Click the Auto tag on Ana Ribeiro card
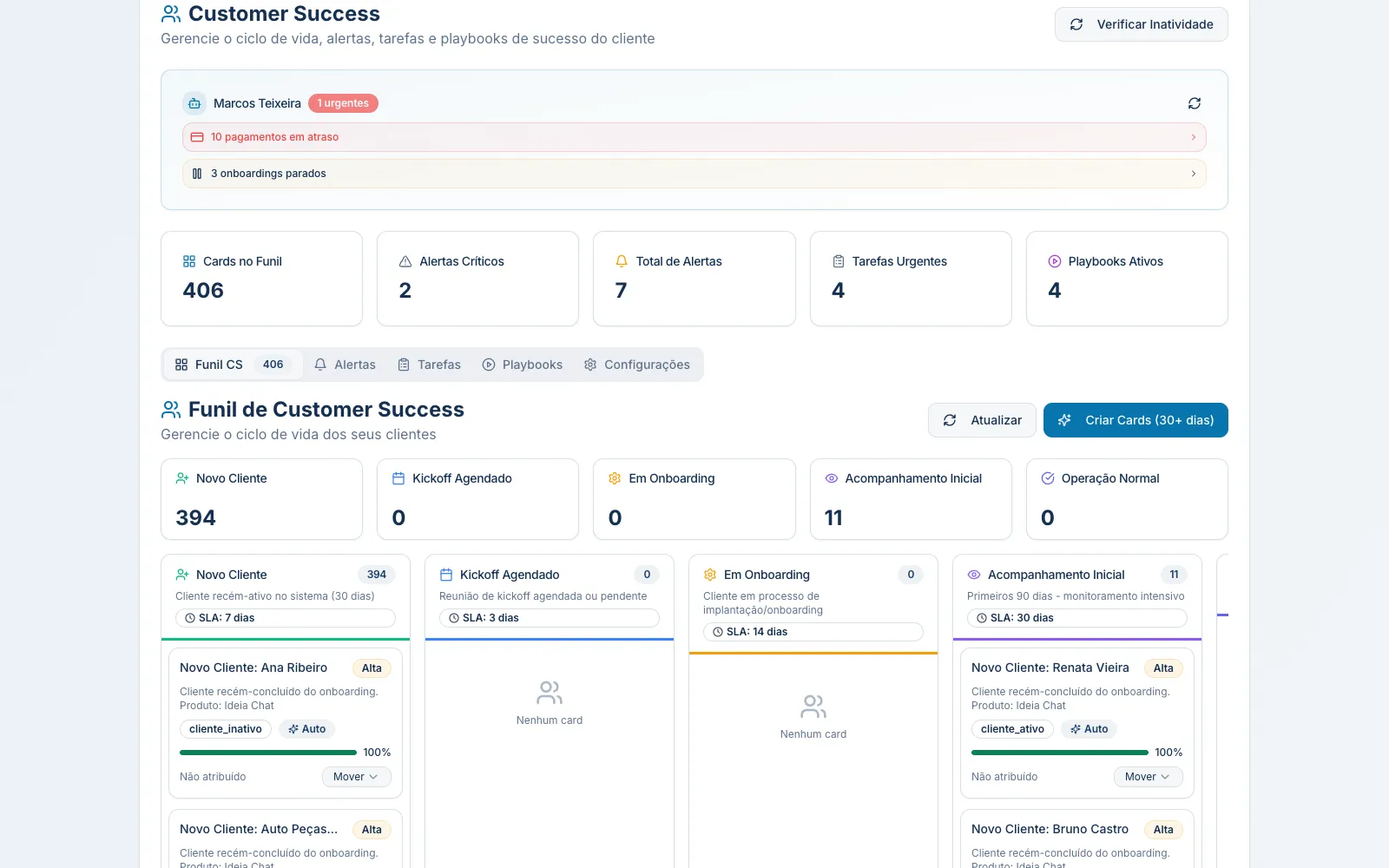Viewport: 1389px width, 868px height. coord(307,729)
